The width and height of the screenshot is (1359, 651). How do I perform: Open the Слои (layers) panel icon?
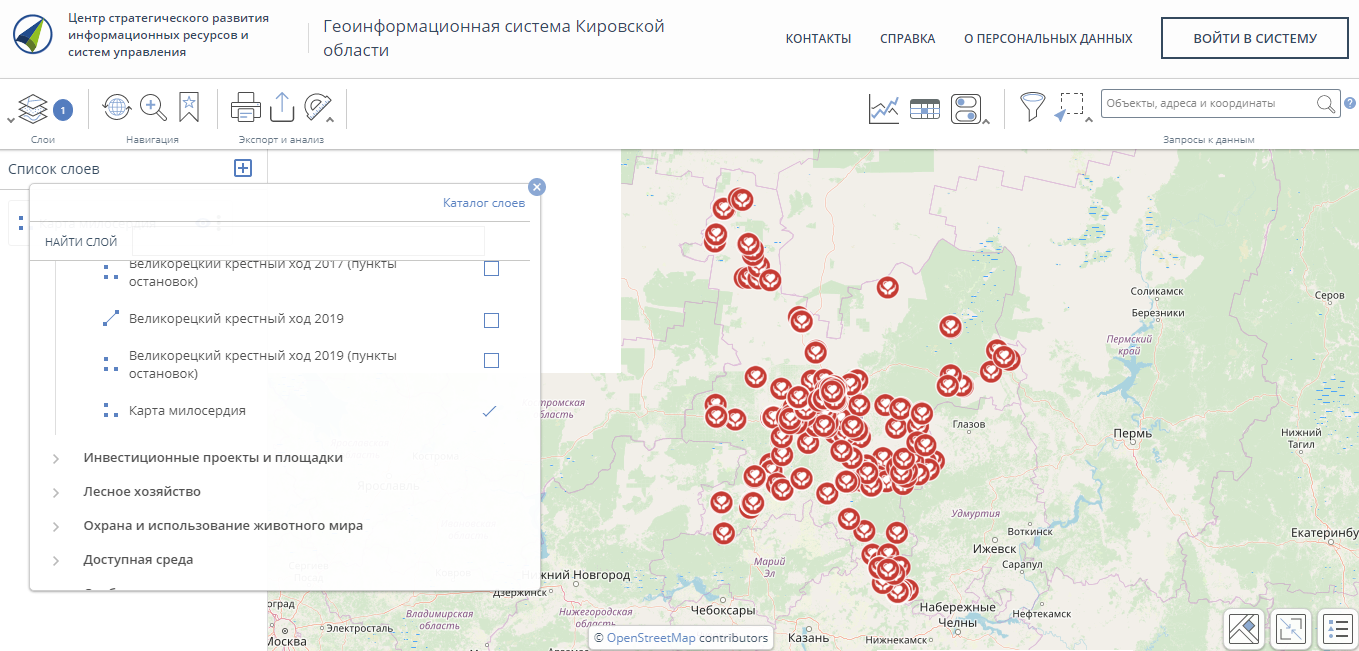pyautogui.click(x=33, y=107)
